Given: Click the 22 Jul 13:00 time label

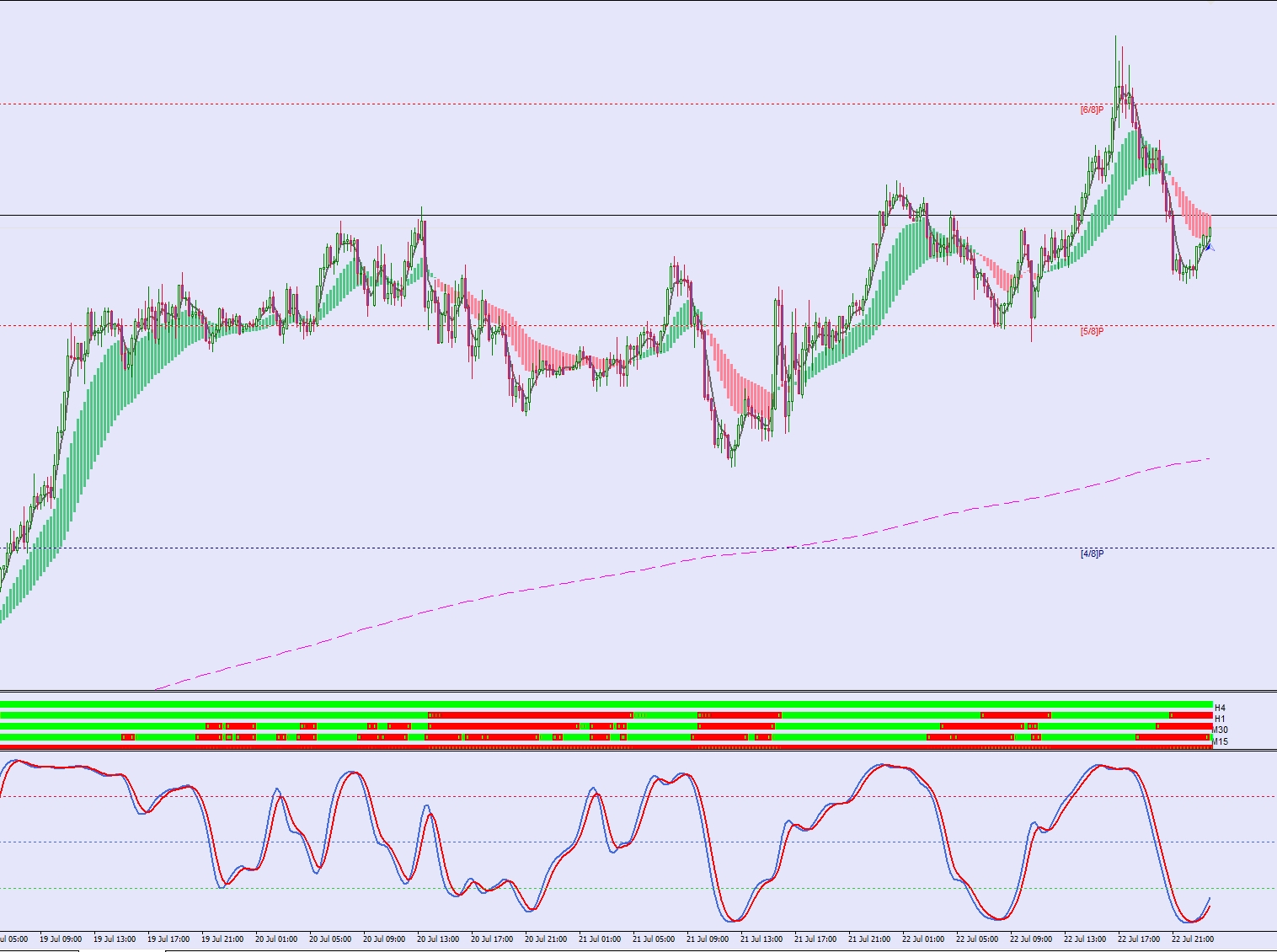Looking at the screenshot, I should coord(1085,939).
